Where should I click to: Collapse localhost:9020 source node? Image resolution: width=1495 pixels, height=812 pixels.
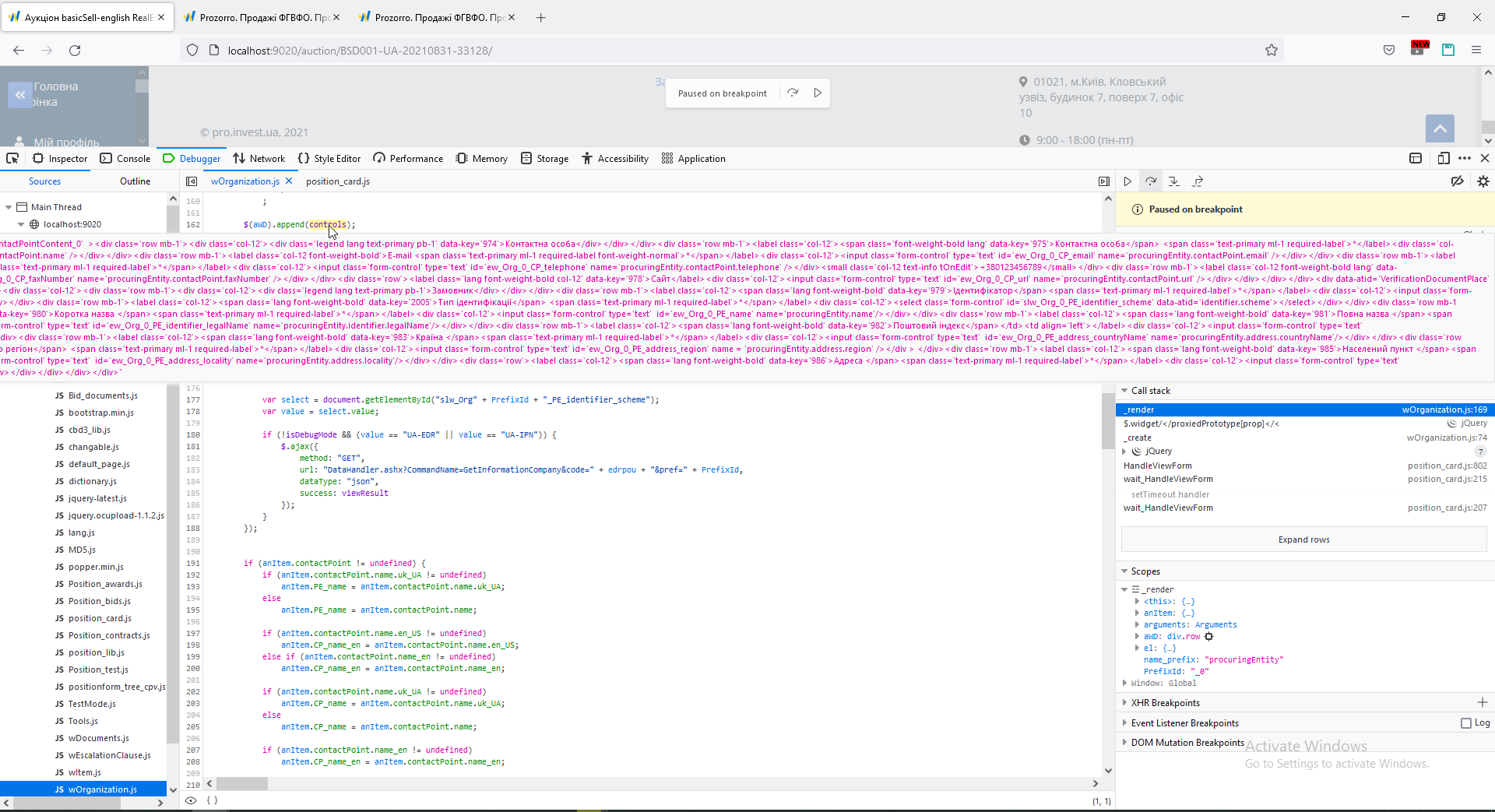pyautogui.click(x=21, y=224)
